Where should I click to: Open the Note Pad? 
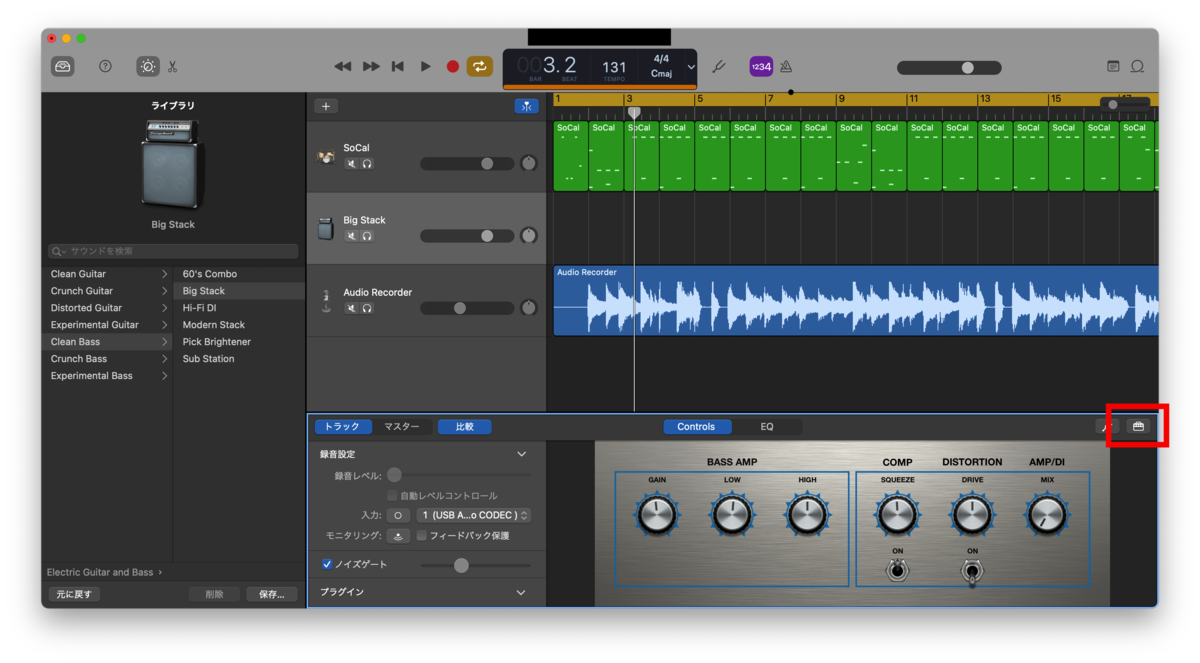click(x=1113, y=67)
